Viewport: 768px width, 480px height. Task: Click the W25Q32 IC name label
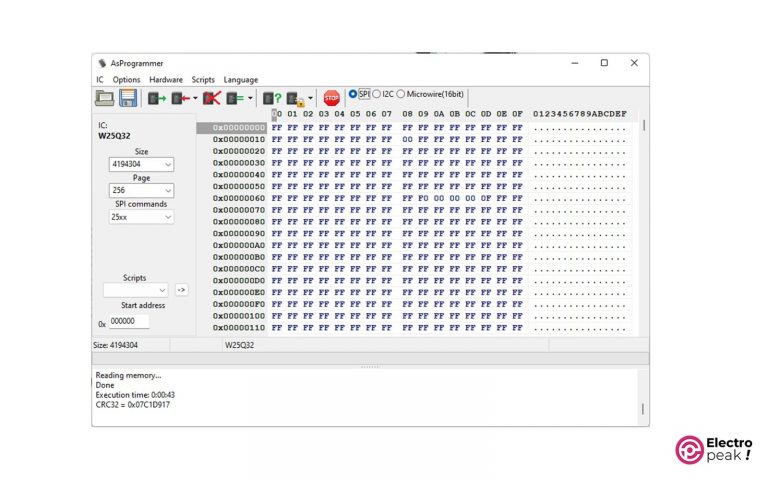(x=114, y=136)
